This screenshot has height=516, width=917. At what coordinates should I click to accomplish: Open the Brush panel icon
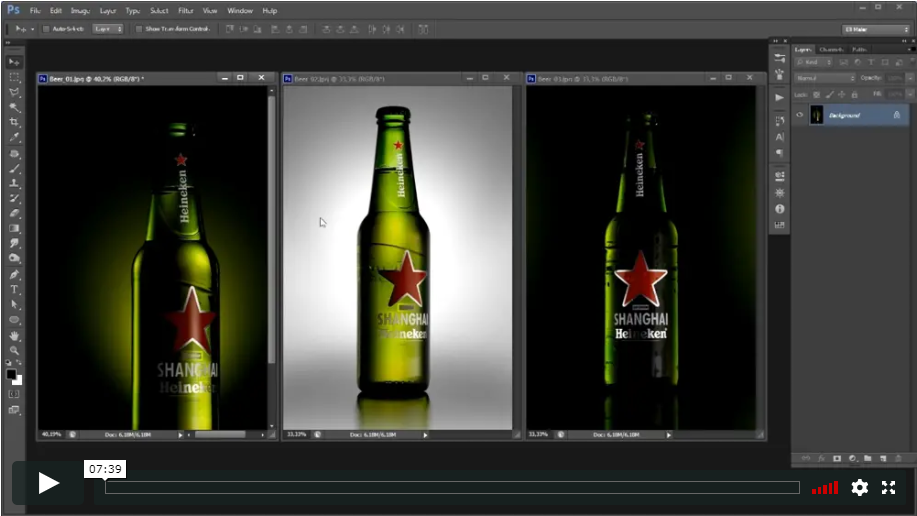click(780, 75)
